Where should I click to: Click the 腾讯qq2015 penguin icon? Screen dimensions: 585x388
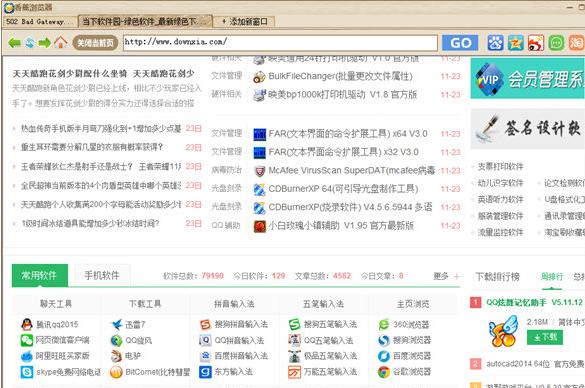pyautogui.click(x=26, y=325)
